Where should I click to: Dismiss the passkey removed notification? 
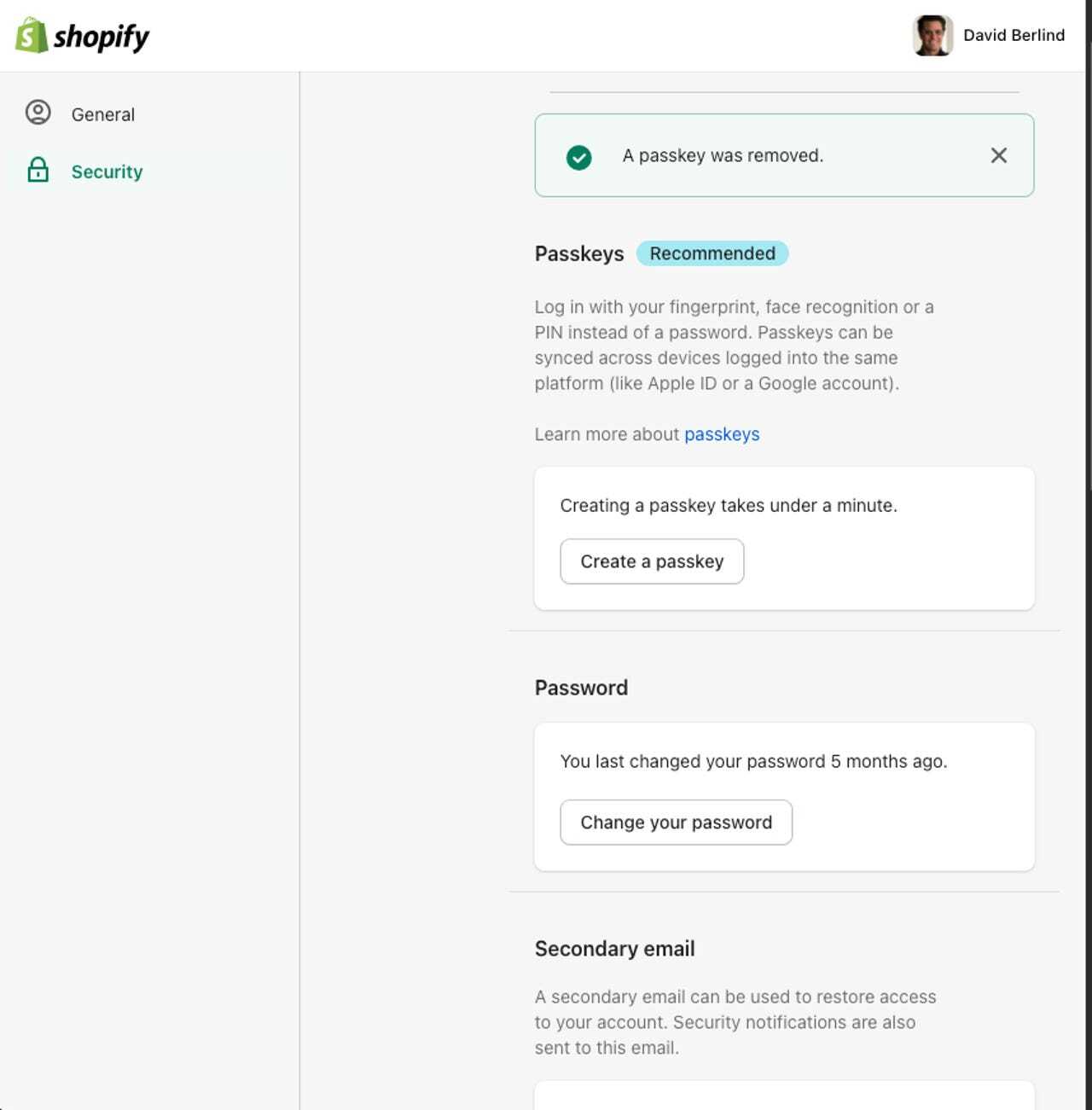(x=998, y=155)
